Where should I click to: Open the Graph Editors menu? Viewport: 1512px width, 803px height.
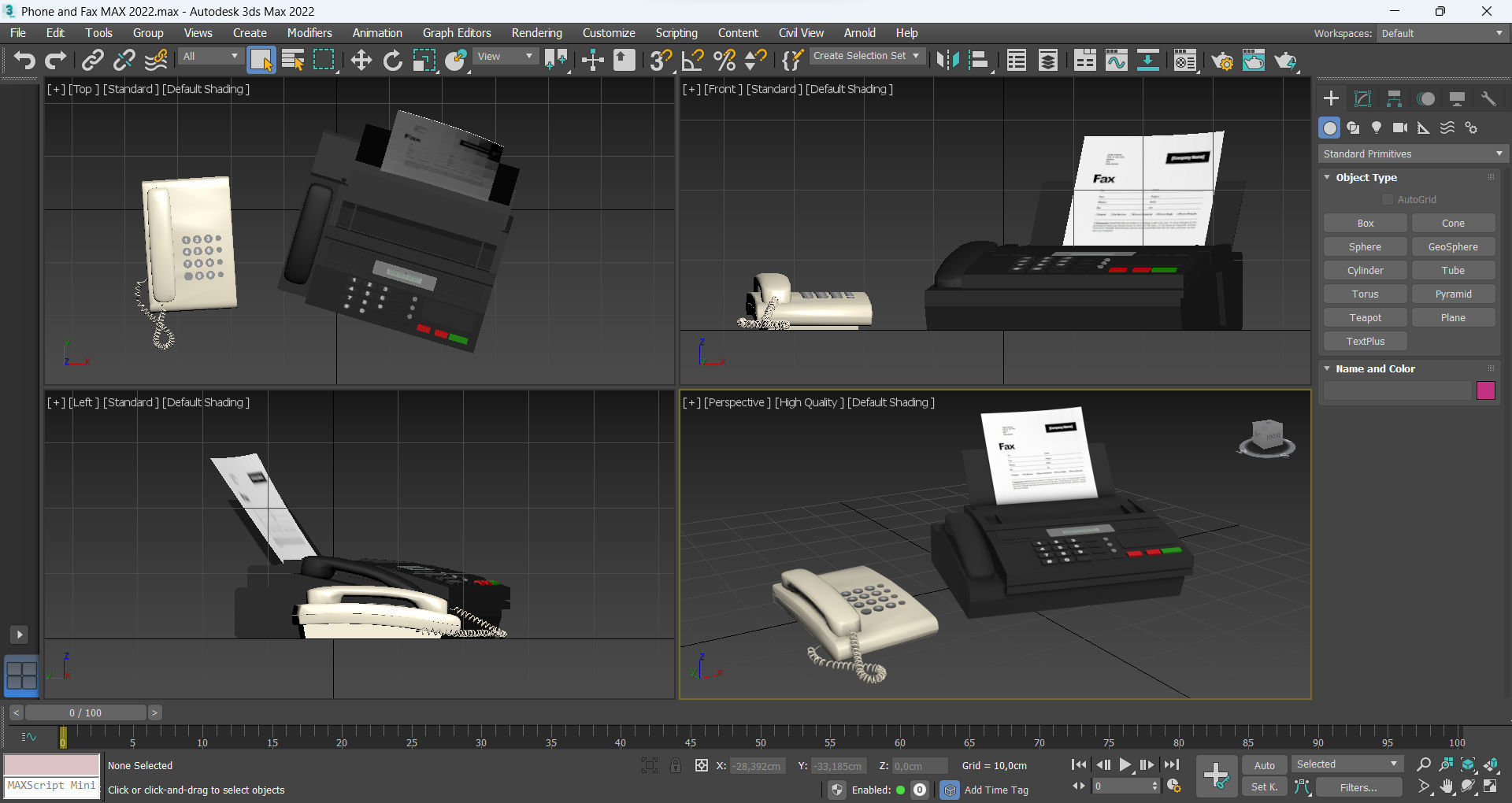coord(457,33)
